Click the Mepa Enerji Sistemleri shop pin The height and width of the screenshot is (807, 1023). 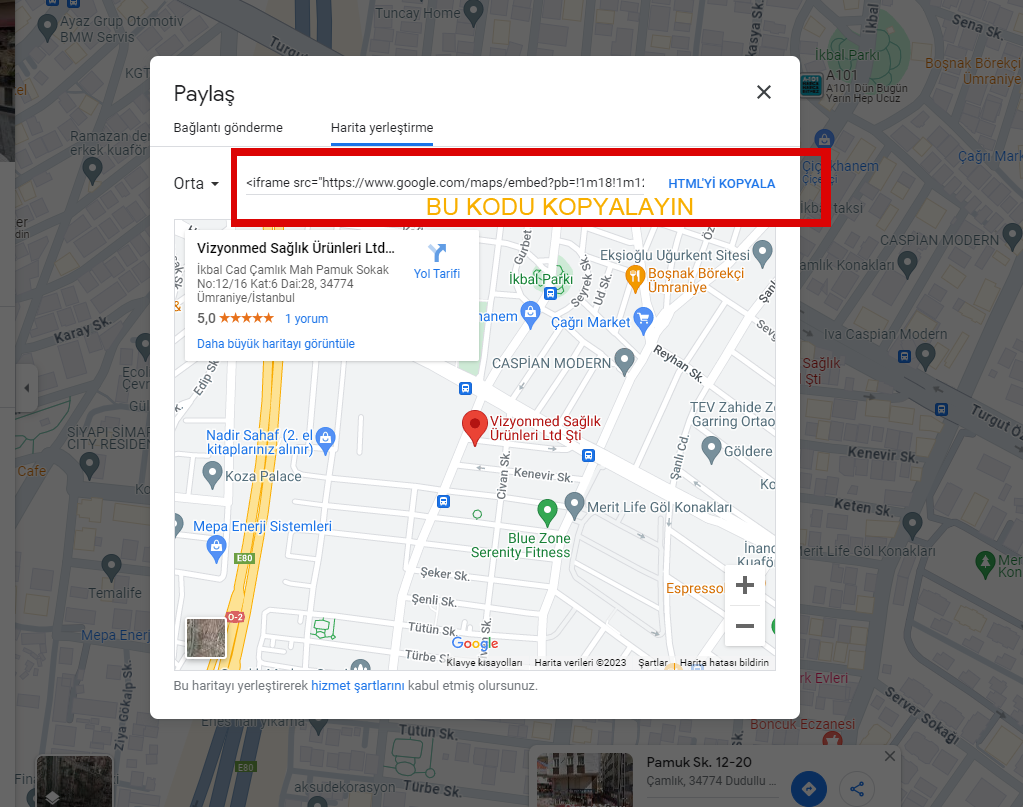click(216, 549)
